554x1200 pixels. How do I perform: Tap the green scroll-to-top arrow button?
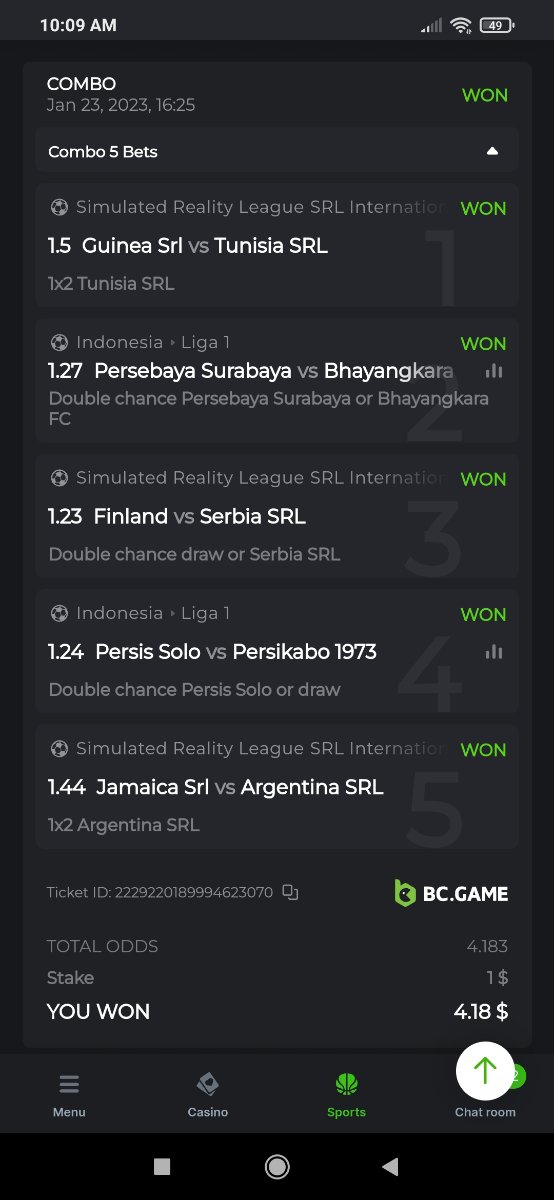pos(485,1071)
